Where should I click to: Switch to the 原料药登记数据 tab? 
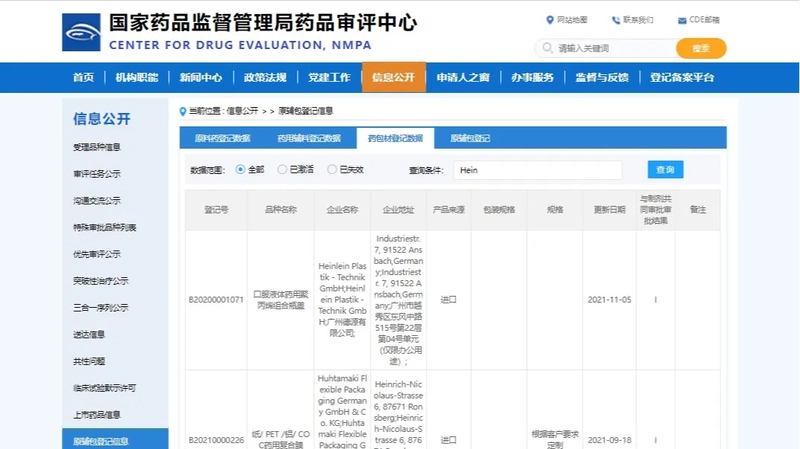tap(222, 138)
